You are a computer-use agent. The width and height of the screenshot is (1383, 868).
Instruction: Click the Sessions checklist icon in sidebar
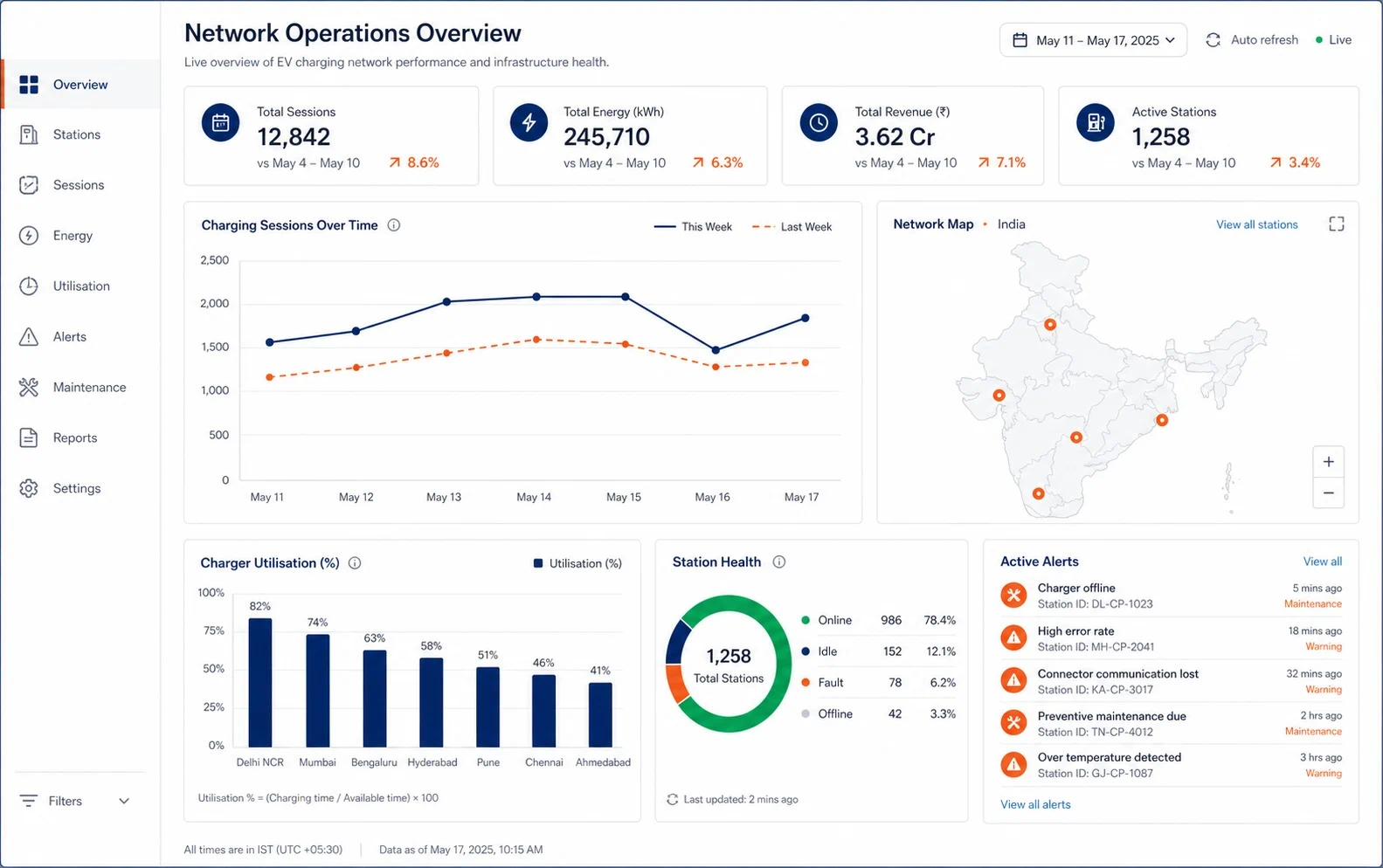coord(29,185)
